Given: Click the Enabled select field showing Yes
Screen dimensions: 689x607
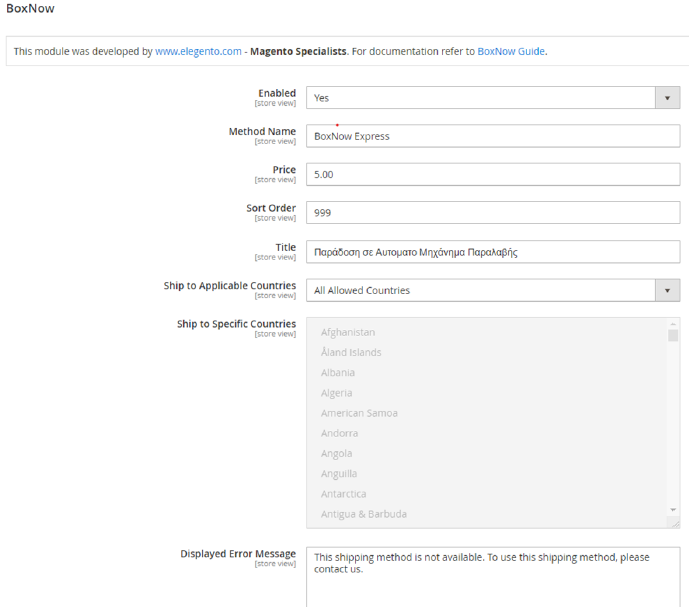Looking at the screenshot, I should pos(480,98).
